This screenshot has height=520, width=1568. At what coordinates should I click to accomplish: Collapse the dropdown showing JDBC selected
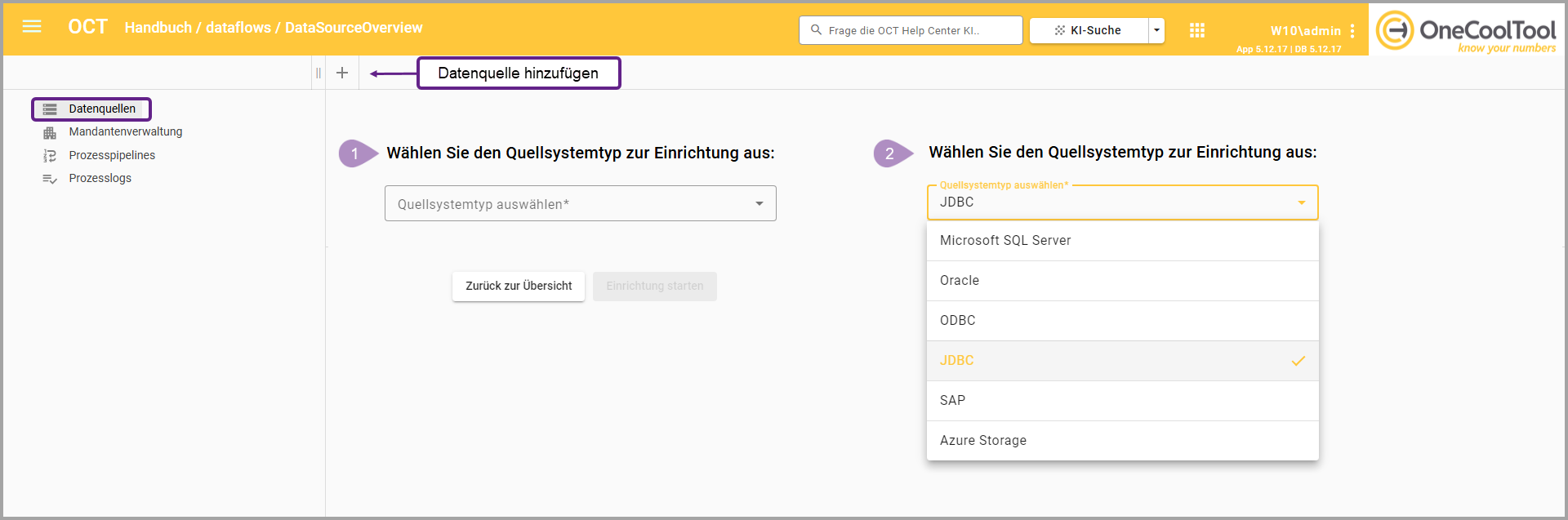1301,202
